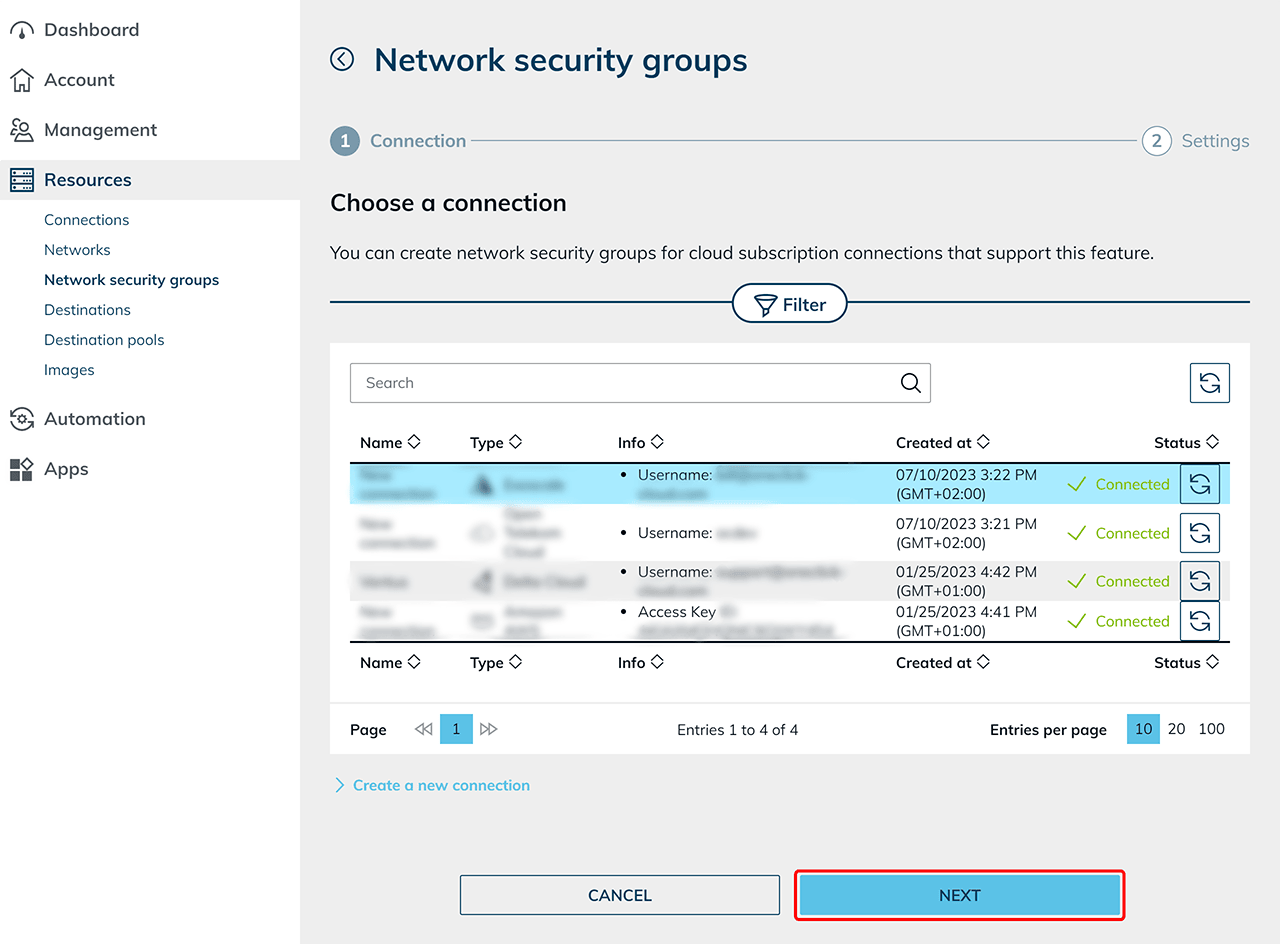This screenshot has height=944, width=1280.
Task: Open Destination pools in sidebar
Action: [x=104, y=340]
